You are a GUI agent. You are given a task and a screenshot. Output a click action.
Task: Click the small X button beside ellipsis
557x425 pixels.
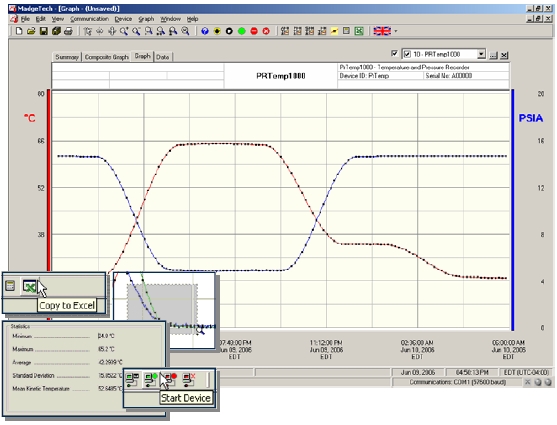[x=504, y=55]
